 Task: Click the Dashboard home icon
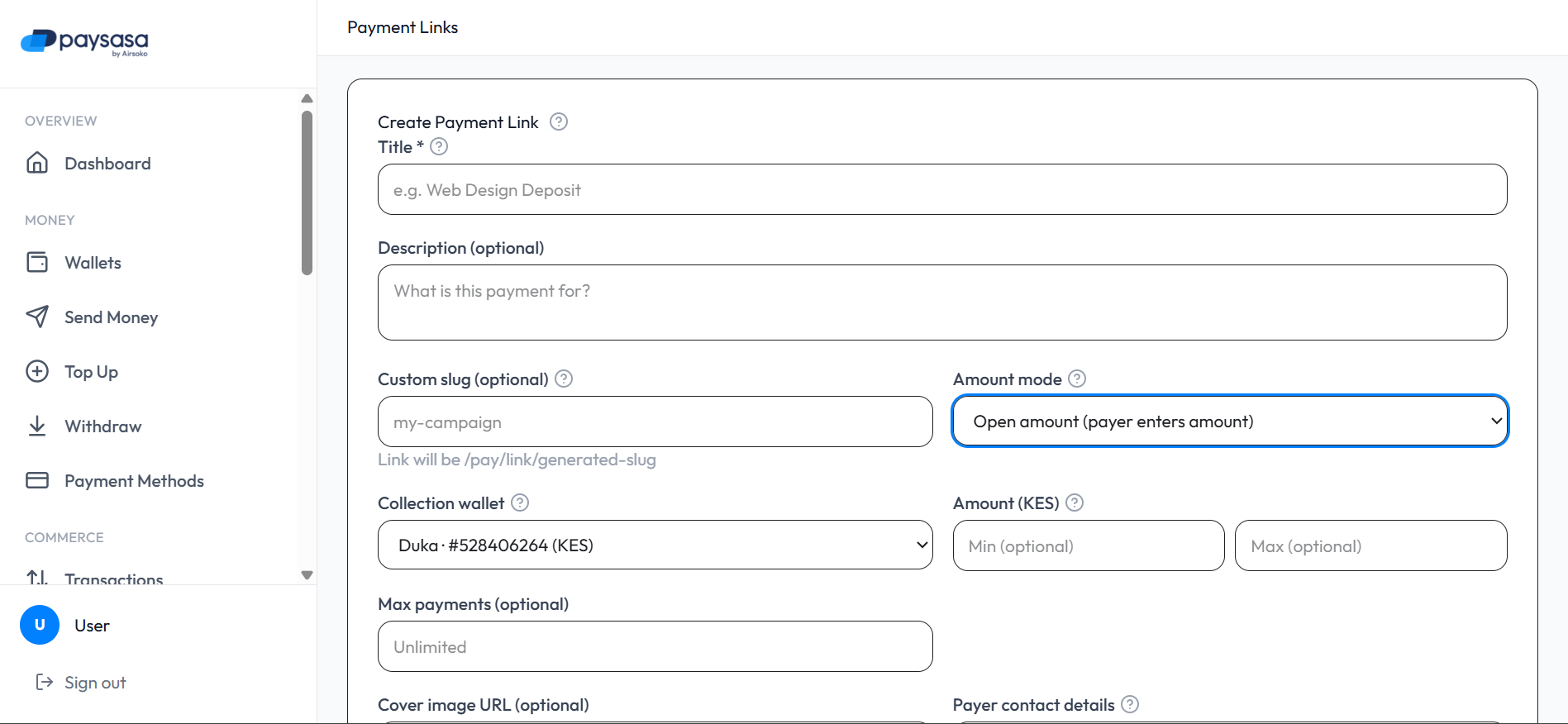click(37, 163)
